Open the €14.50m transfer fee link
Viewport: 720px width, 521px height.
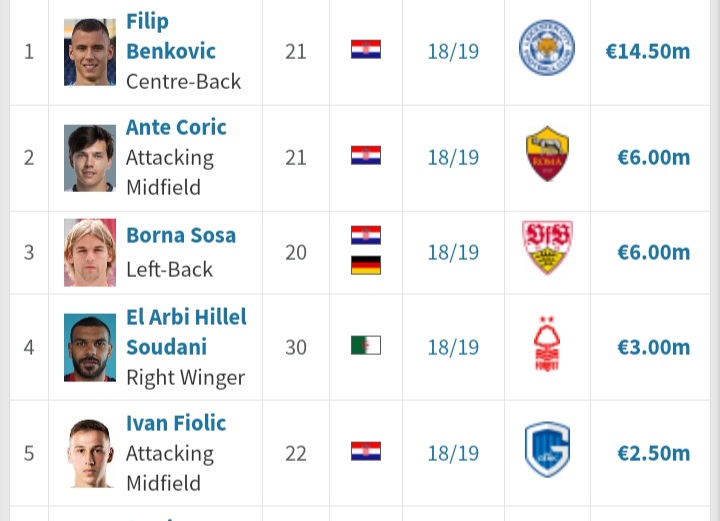click(x=647, y=51)
